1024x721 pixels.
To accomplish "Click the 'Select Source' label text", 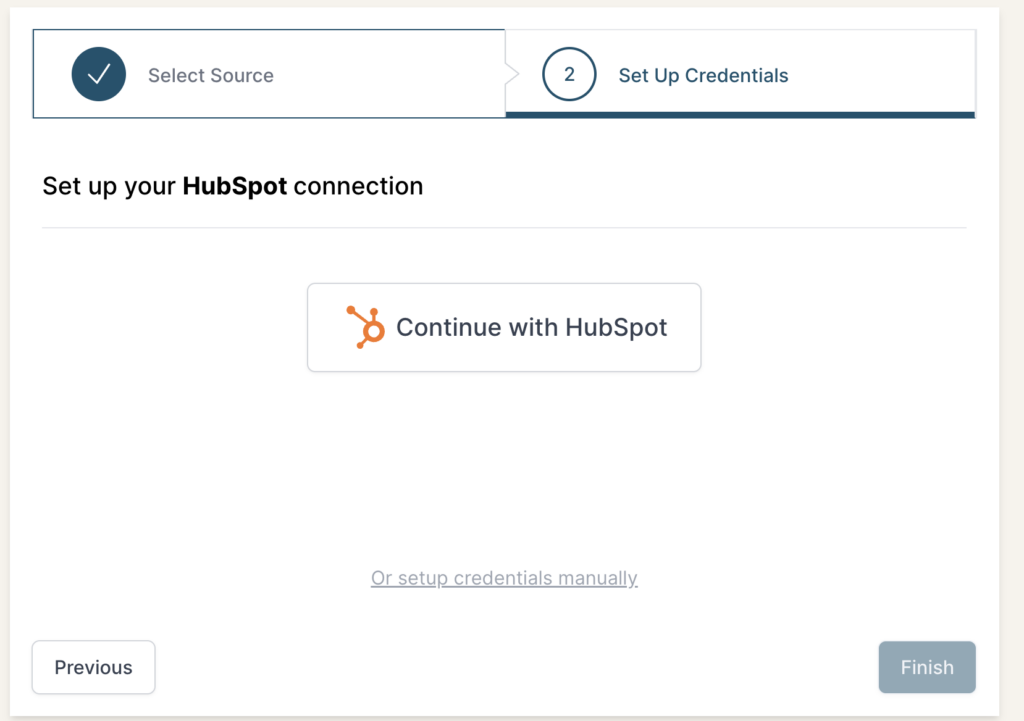I will click(x=211, y=75).
